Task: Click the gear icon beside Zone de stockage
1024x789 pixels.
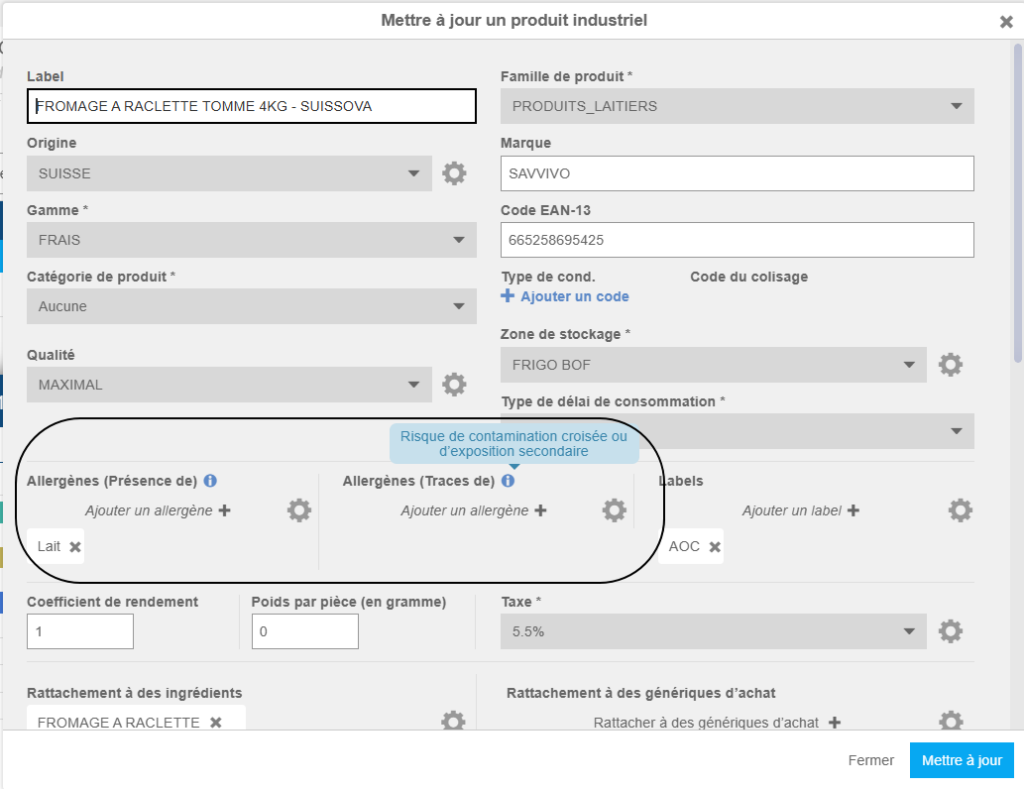Action: click(950, 365)
